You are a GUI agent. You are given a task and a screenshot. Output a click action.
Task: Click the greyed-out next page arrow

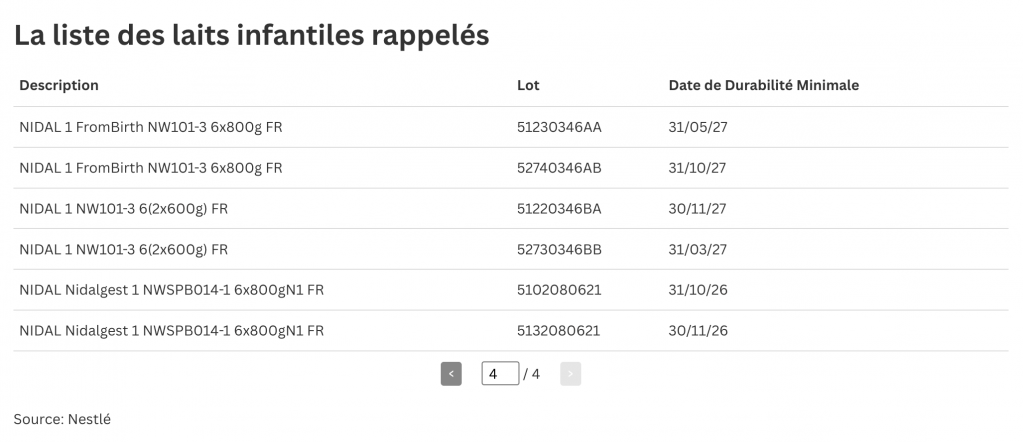(571, 374)
